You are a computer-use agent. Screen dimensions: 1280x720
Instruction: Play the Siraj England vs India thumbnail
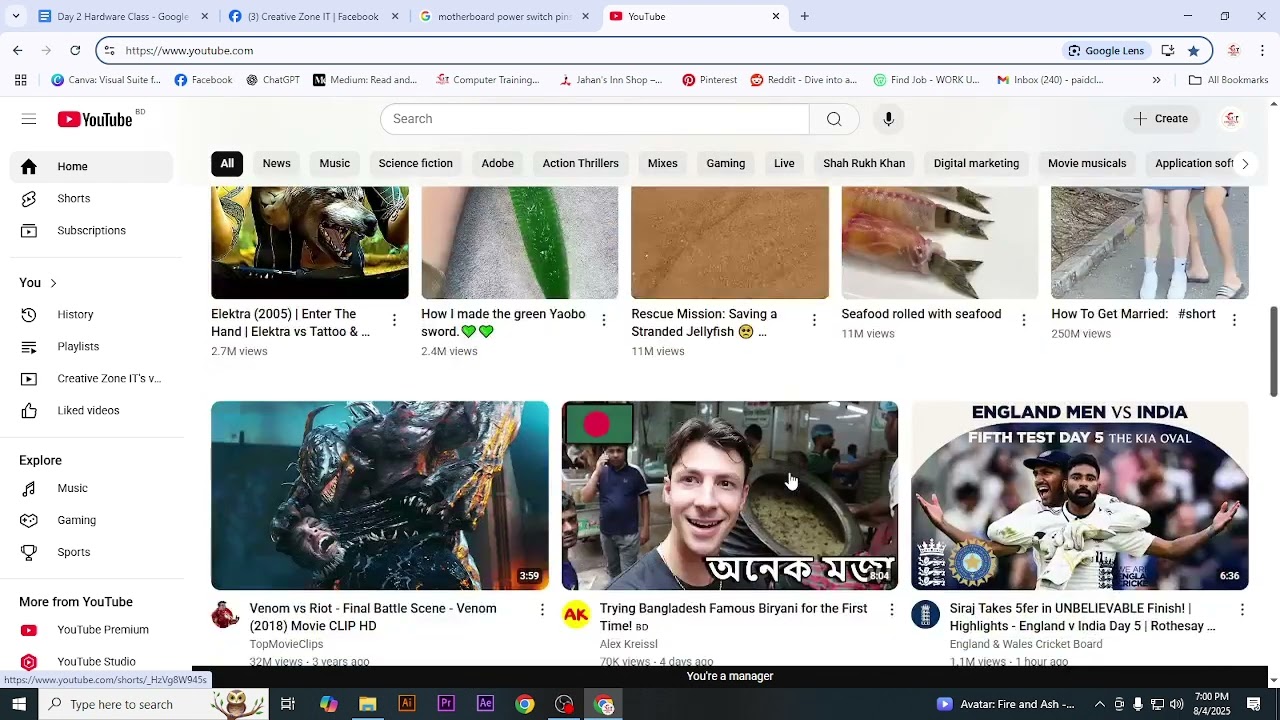coord(1080,496)
